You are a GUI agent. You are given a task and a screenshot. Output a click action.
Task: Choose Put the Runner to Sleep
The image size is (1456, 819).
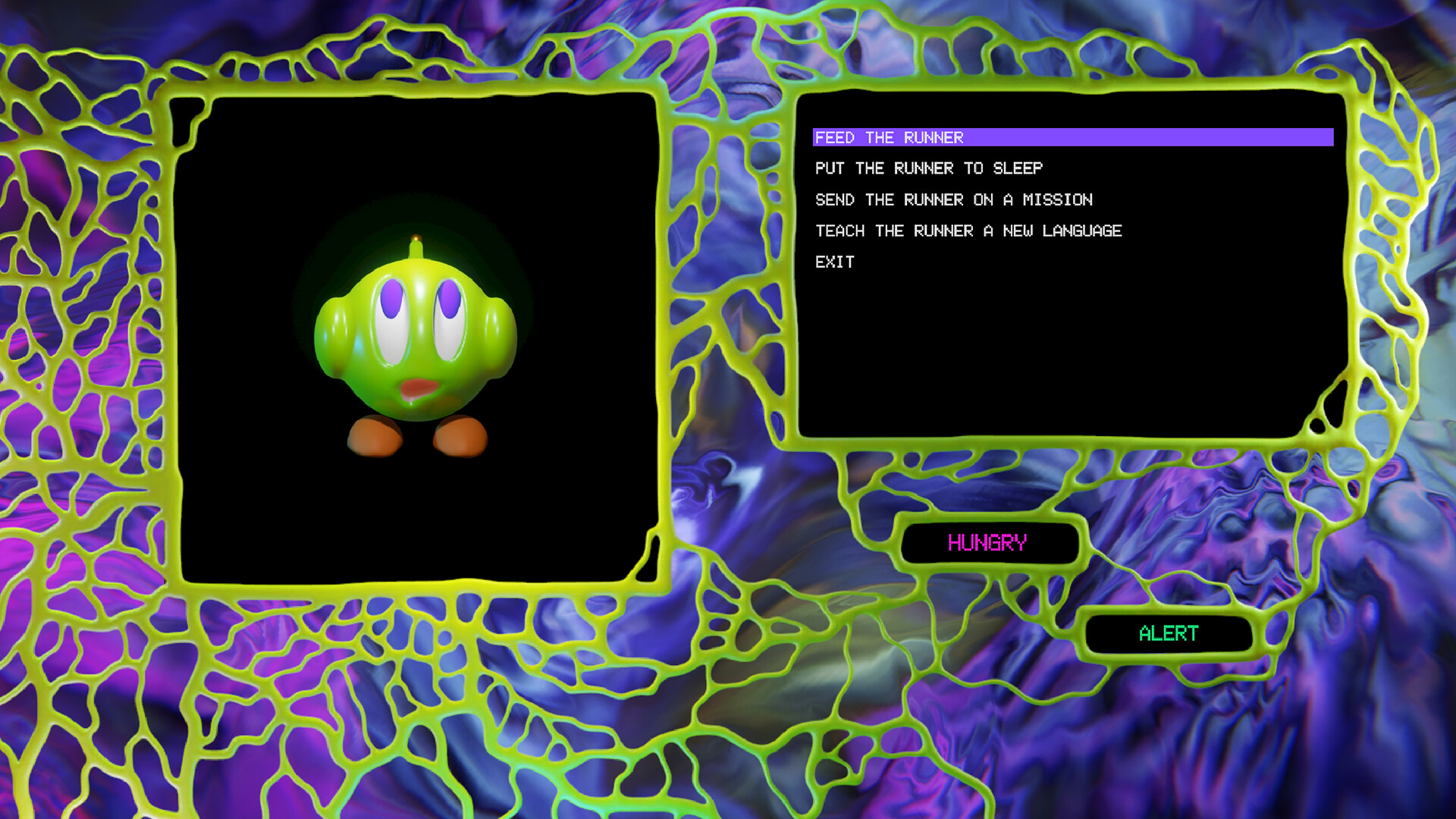[928, 168]
